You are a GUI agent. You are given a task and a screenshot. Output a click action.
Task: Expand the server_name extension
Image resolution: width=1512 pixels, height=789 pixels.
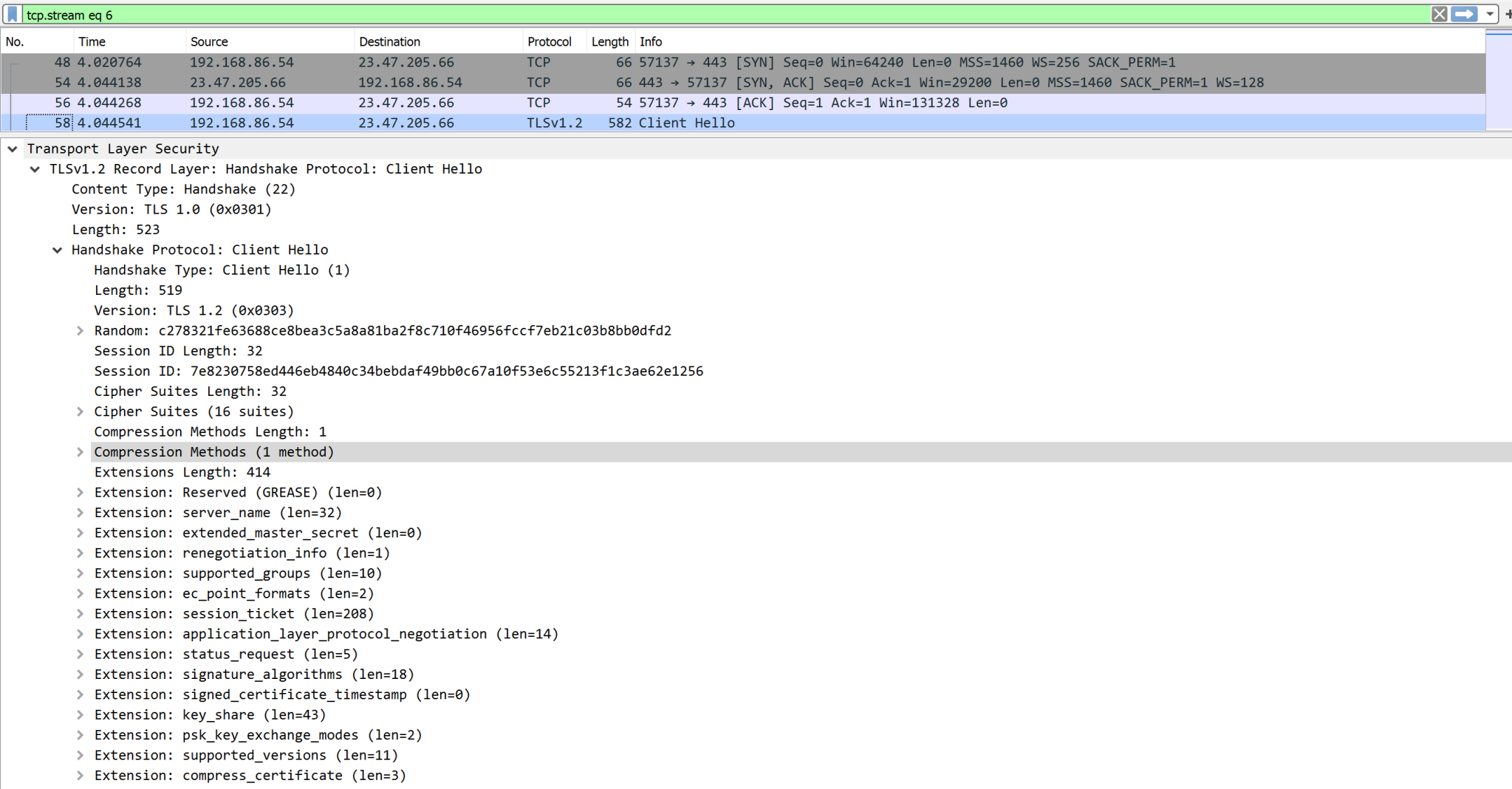(x=80, y=512)
